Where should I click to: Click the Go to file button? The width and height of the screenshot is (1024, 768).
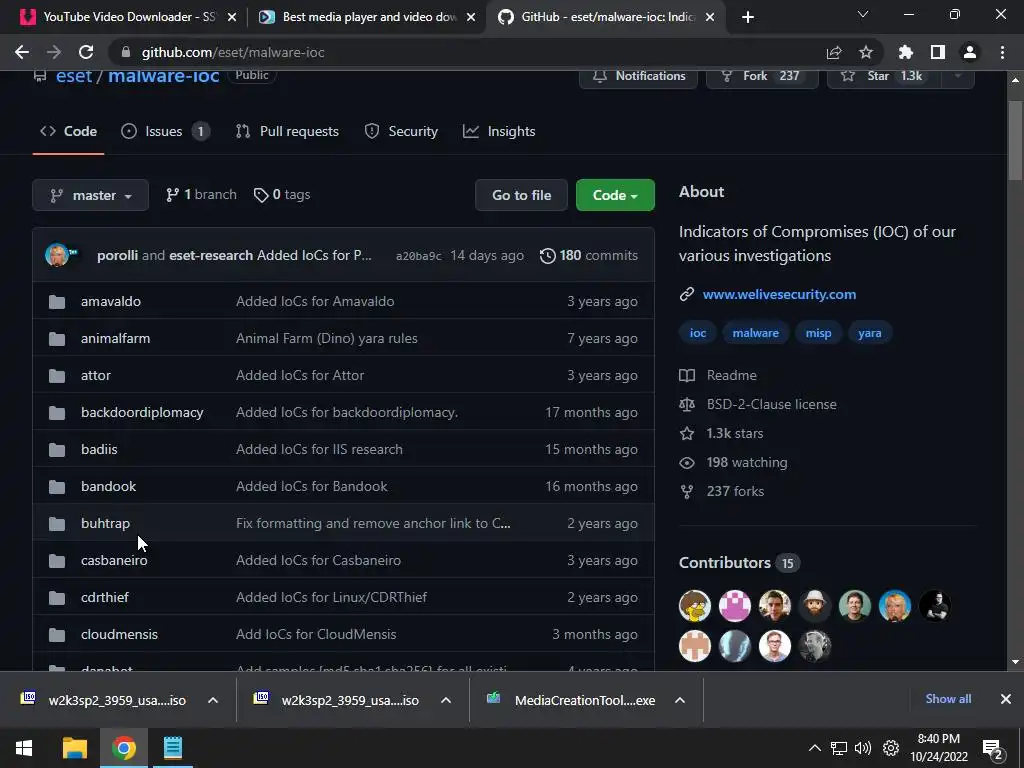pos(521,195)
